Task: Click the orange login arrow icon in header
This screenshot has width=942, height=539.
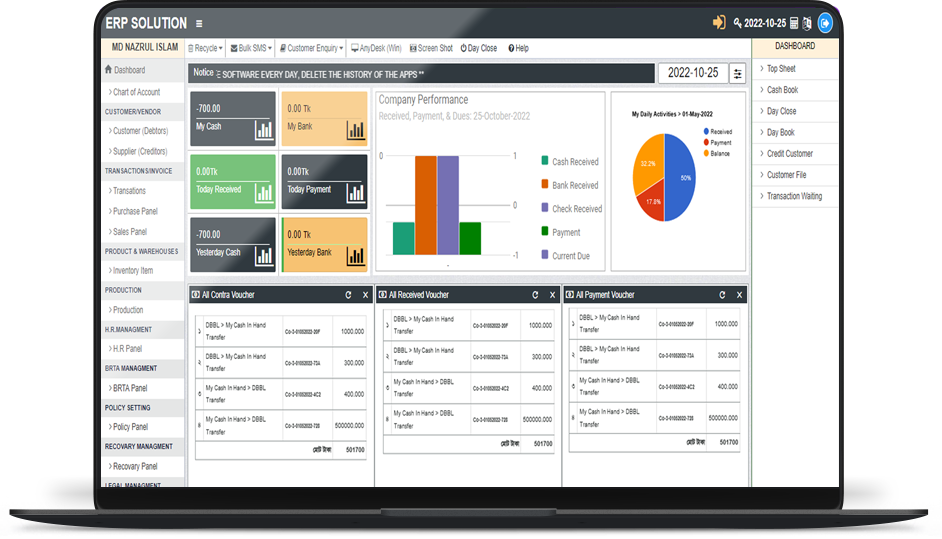Action: [x=718, y=22]
